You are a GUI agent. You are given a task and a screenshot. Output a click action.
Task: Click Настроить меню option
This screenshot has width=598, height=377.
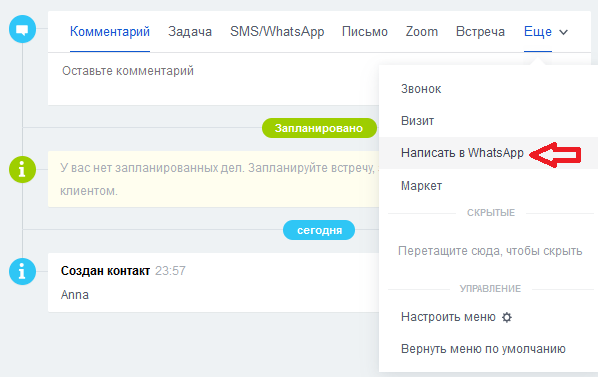click(448, 317)
